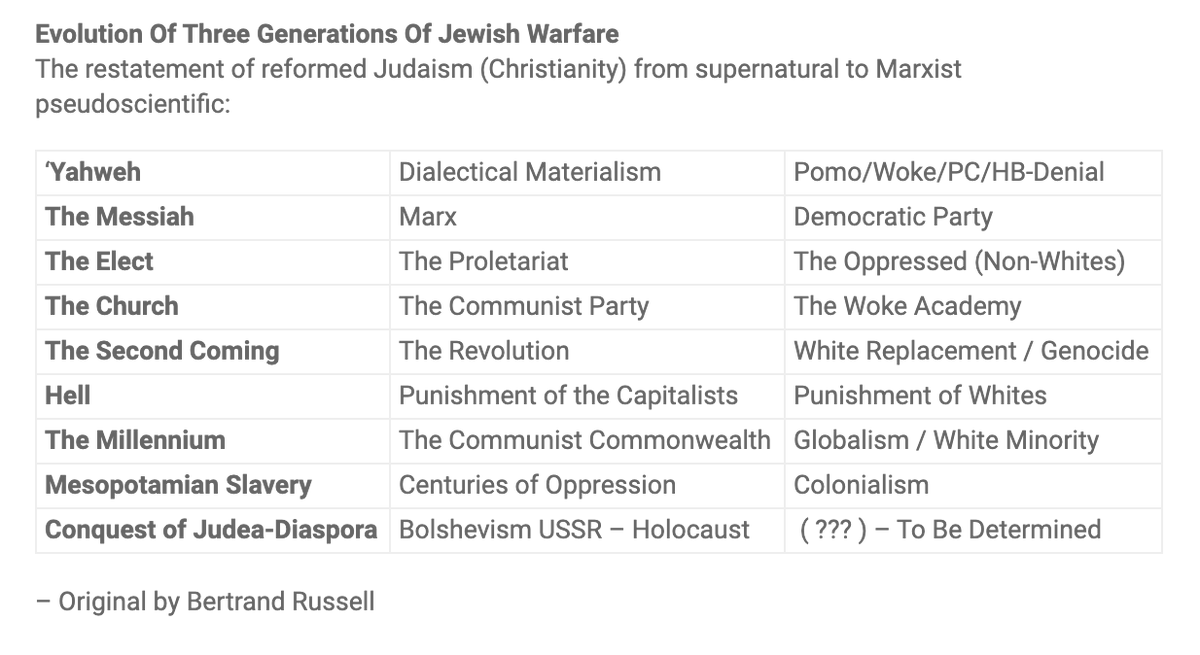The height and width of the screenshot is (655, 1200).
Task: Click 'The Millennium' row label
Action: click(135, 440)
